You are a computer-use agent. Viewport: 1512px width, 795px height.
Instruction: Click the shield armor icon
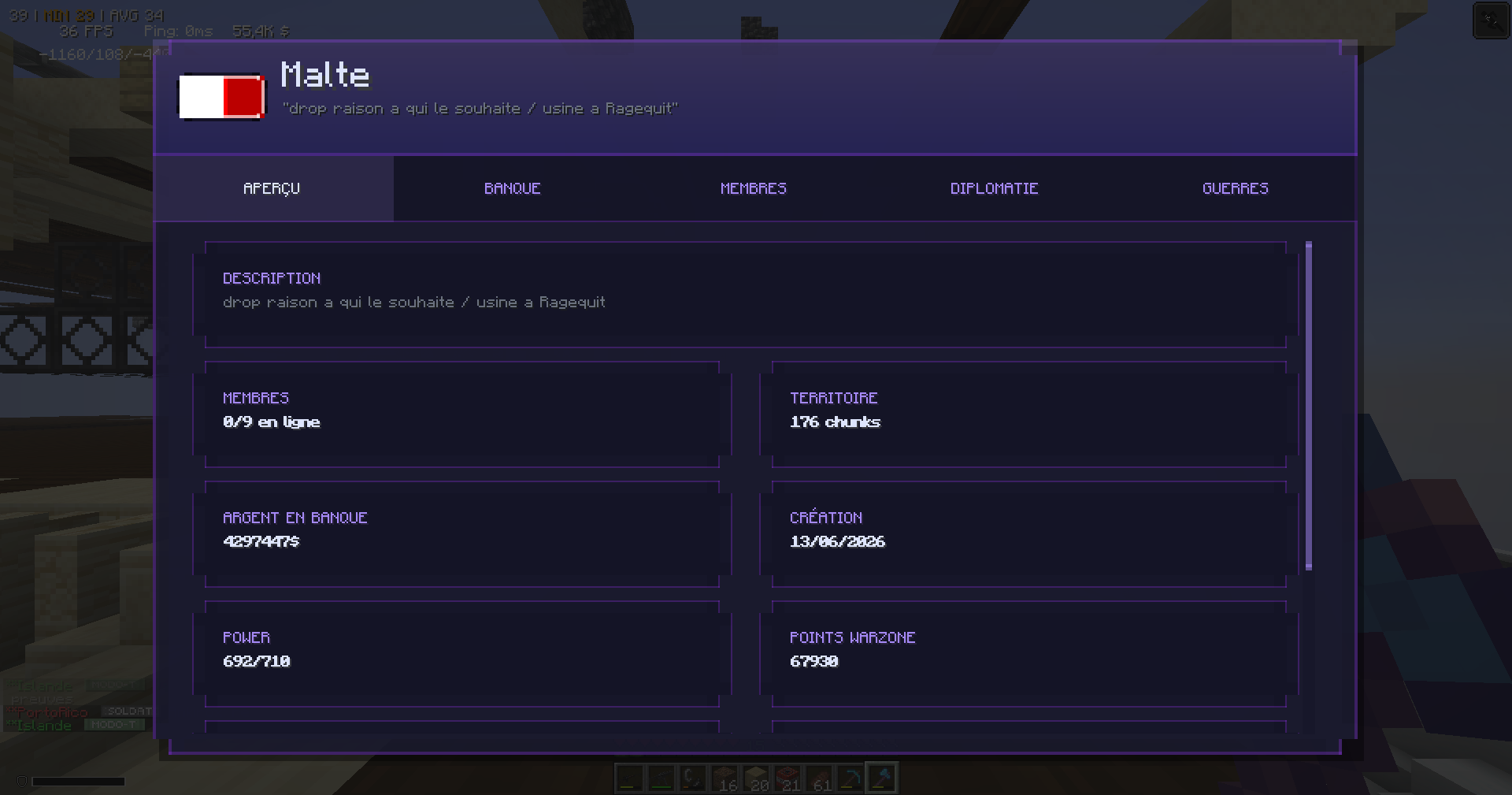pos(22,782)
